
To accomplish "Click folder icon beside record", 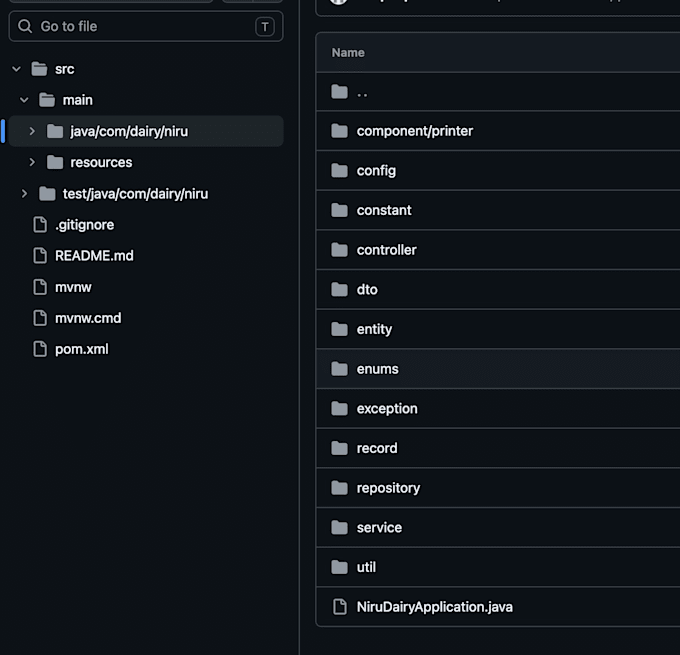I will (340, 448).
